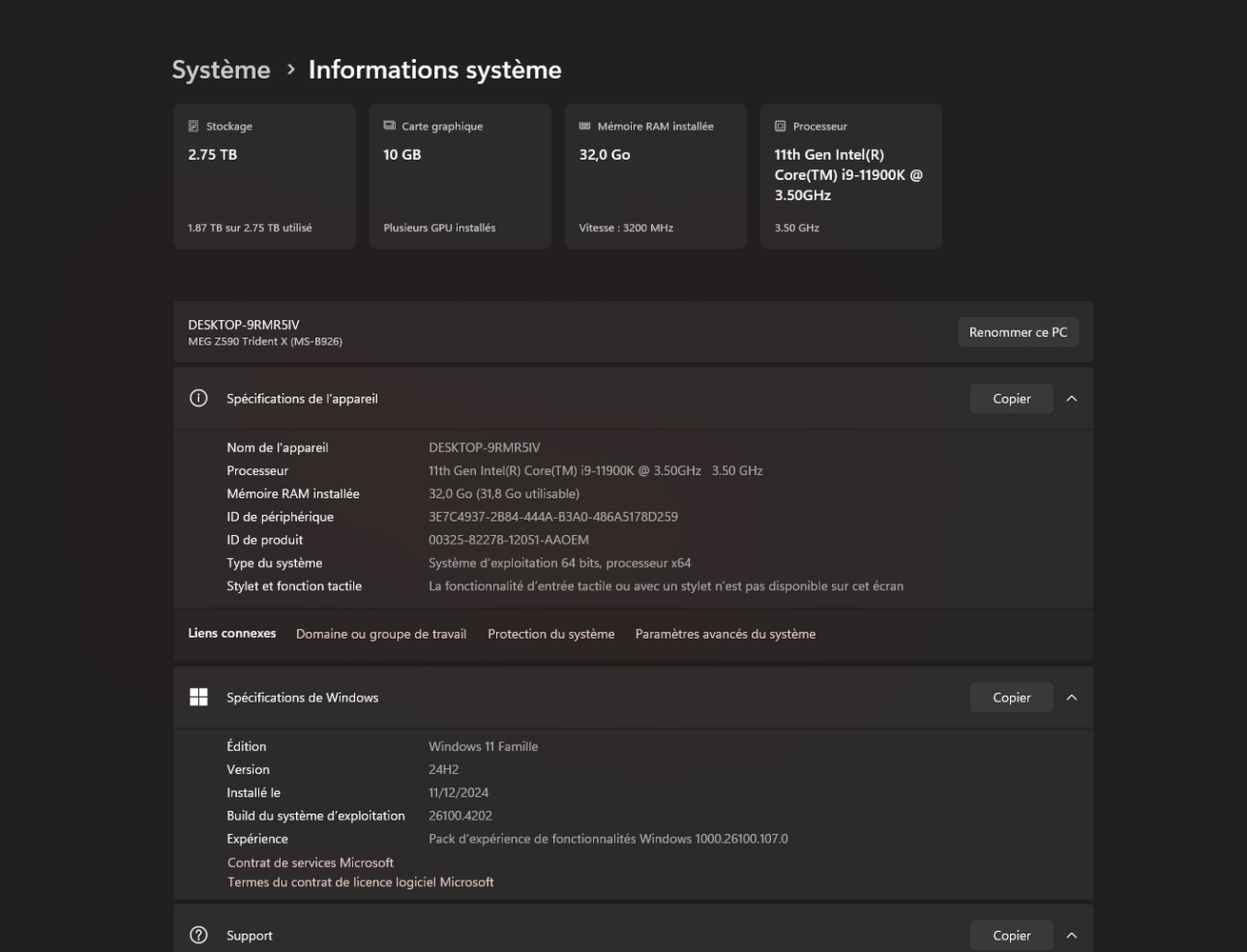Click the Windows logo icon

click(x=198, y=698)
